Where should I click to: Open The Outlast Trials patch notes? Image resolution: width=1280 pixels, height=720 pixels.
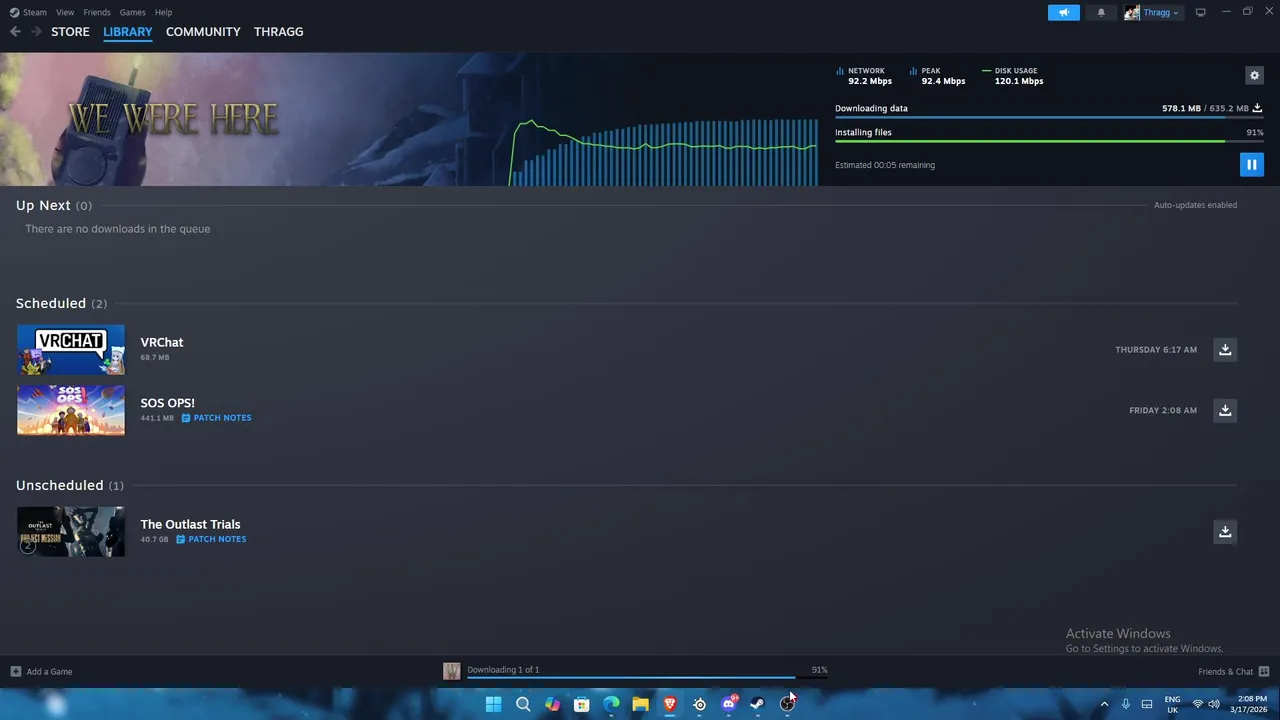coord(211,539)
